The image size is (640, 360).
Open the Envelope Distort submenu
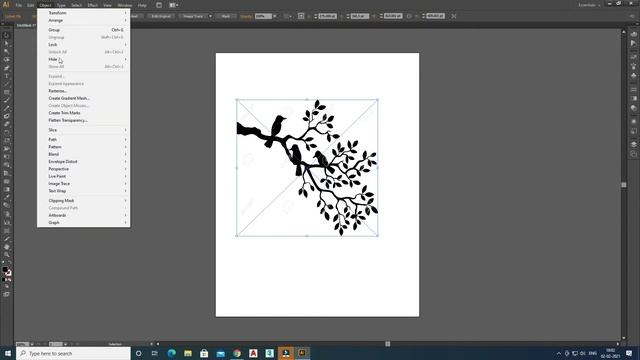click(84, 162)
